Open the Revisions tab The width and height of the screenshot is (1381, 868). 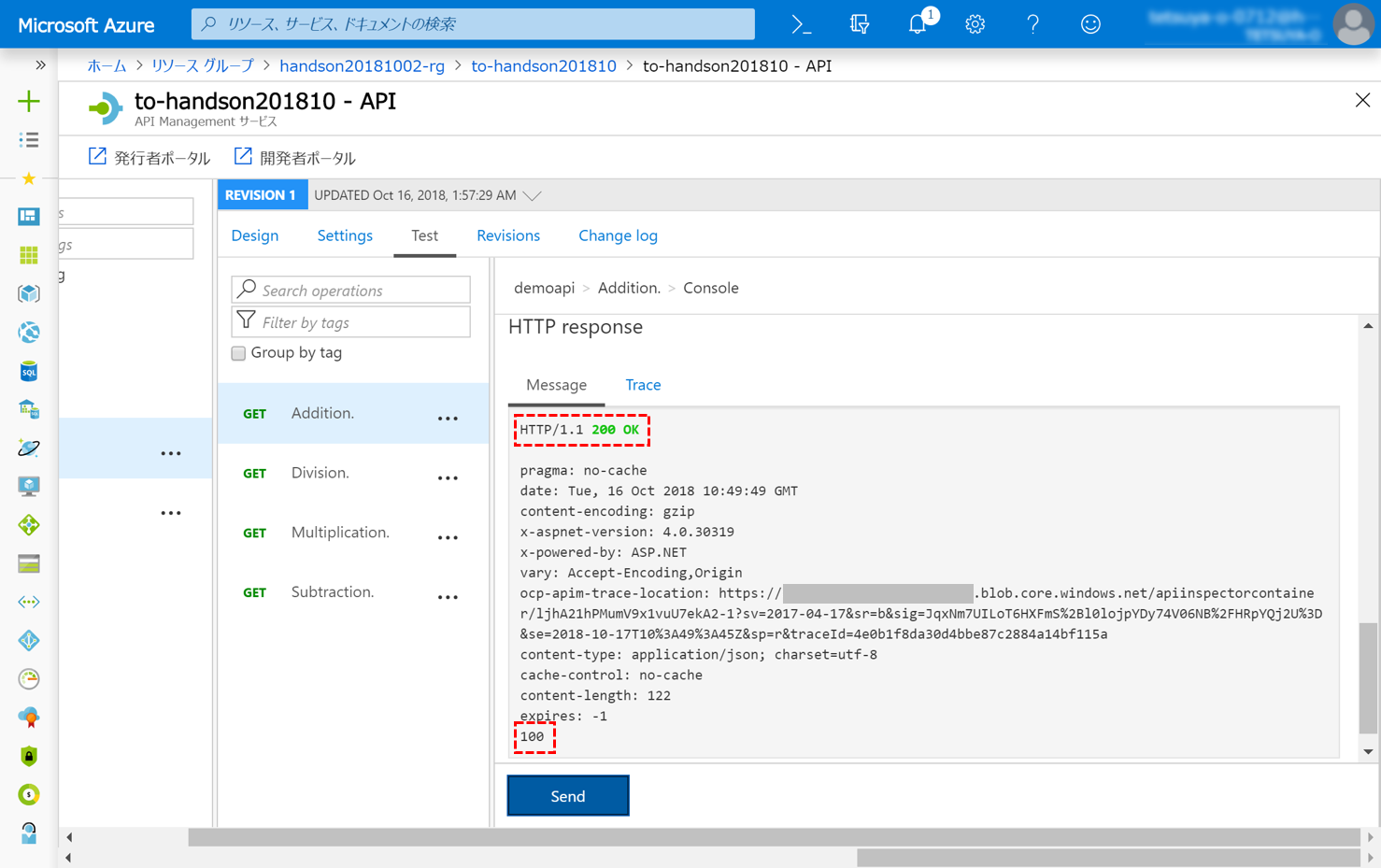[507, 235]
